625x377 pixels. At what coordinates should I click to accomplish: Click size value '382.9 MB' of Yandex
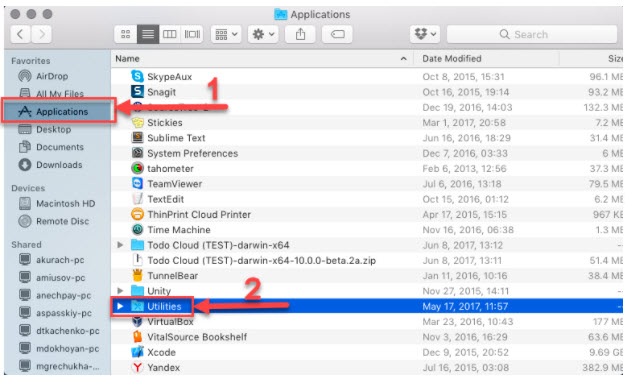click(604, 367)
